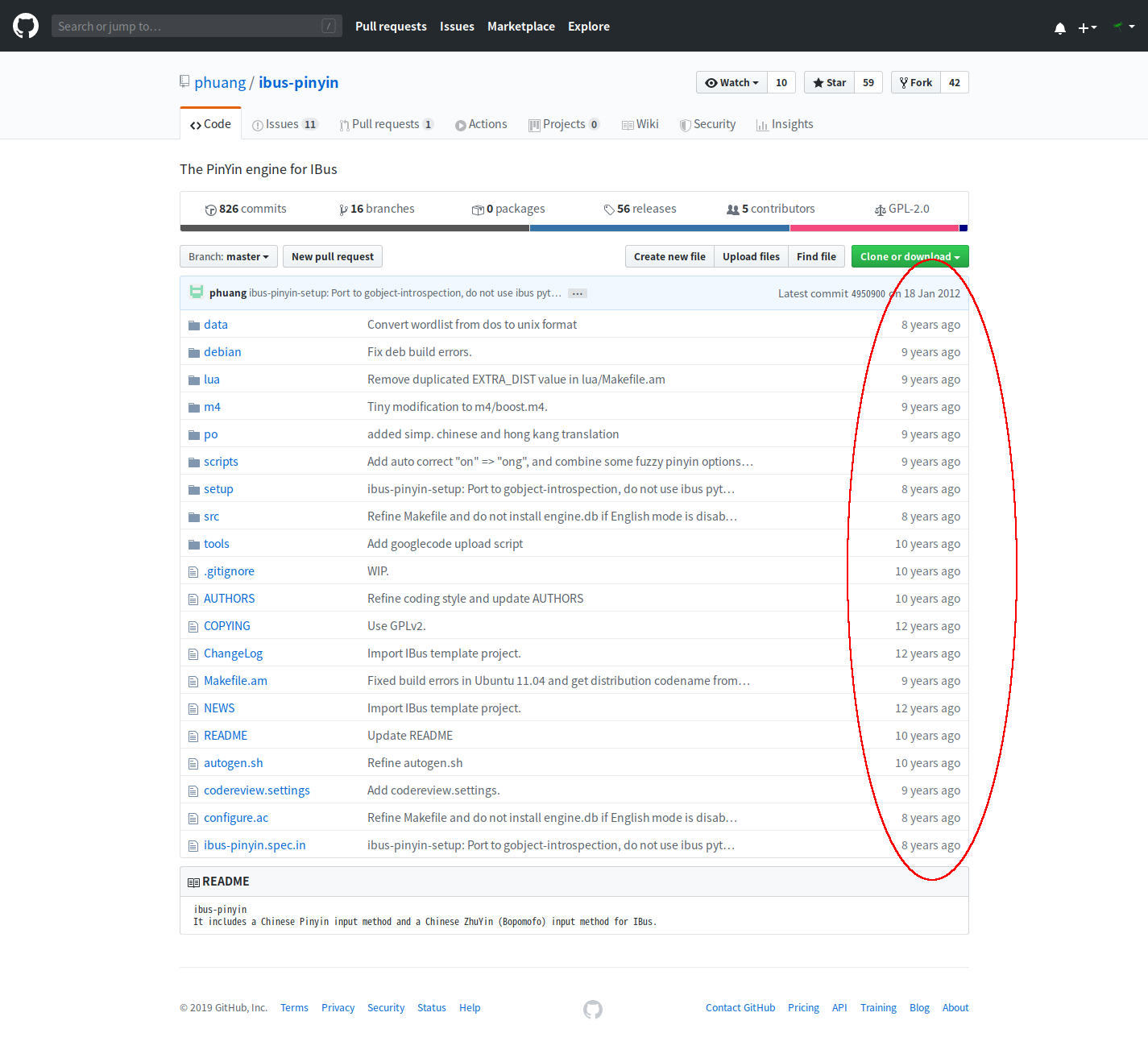Switch to the repository Pull requests tab
Screen dimensions: 1148x1058
click(387, 124)
